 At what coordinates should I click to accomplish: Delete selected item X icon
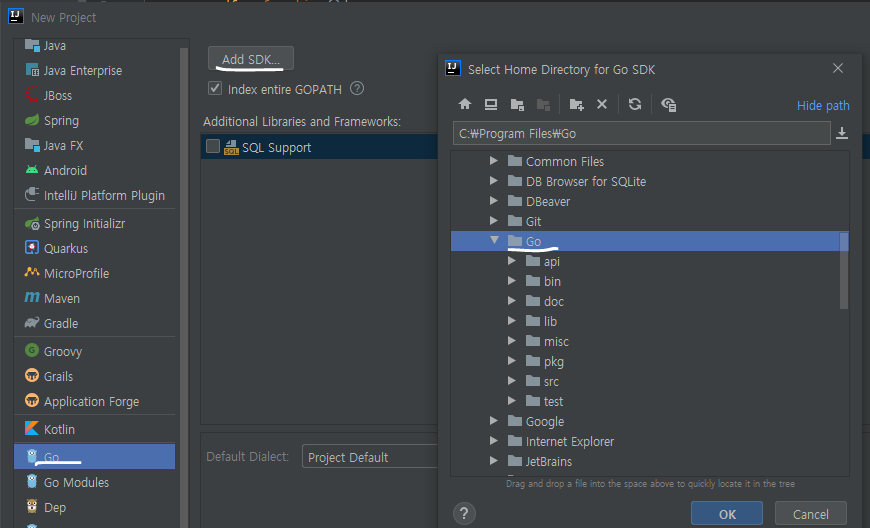point(602,104)
